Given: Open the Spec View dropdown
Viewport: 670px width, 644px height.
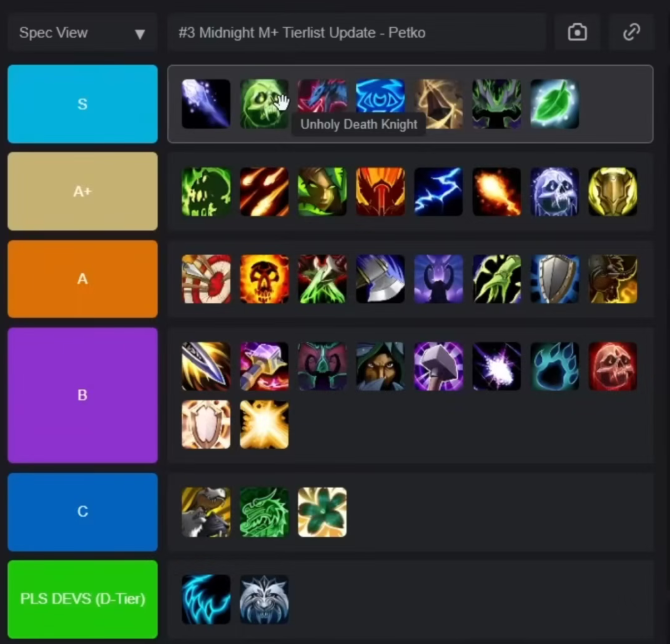Looking at the screenshot, I should tap(82, 33).
